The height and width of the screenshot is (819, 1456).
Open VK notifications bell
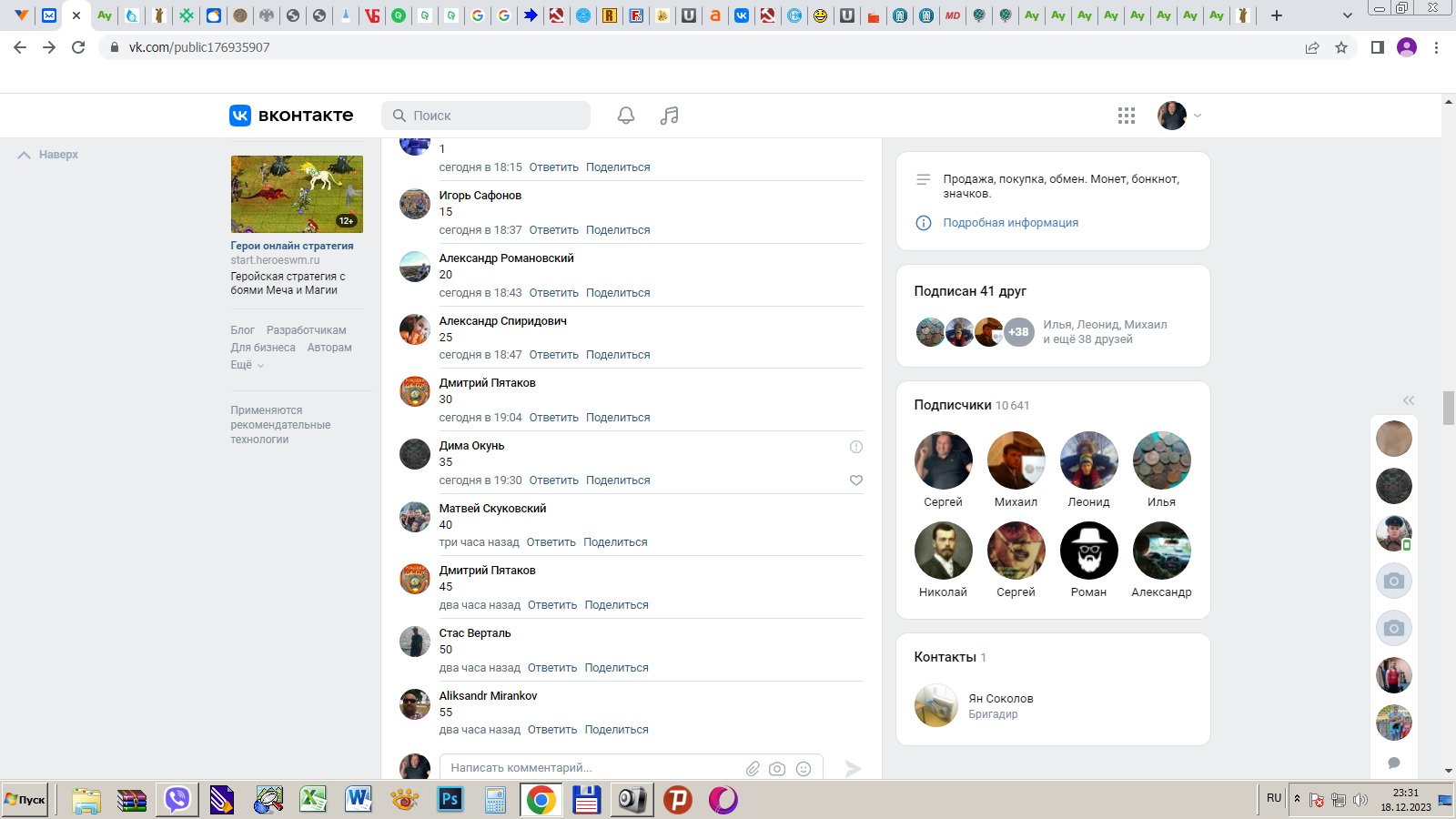tap(626, 116)
